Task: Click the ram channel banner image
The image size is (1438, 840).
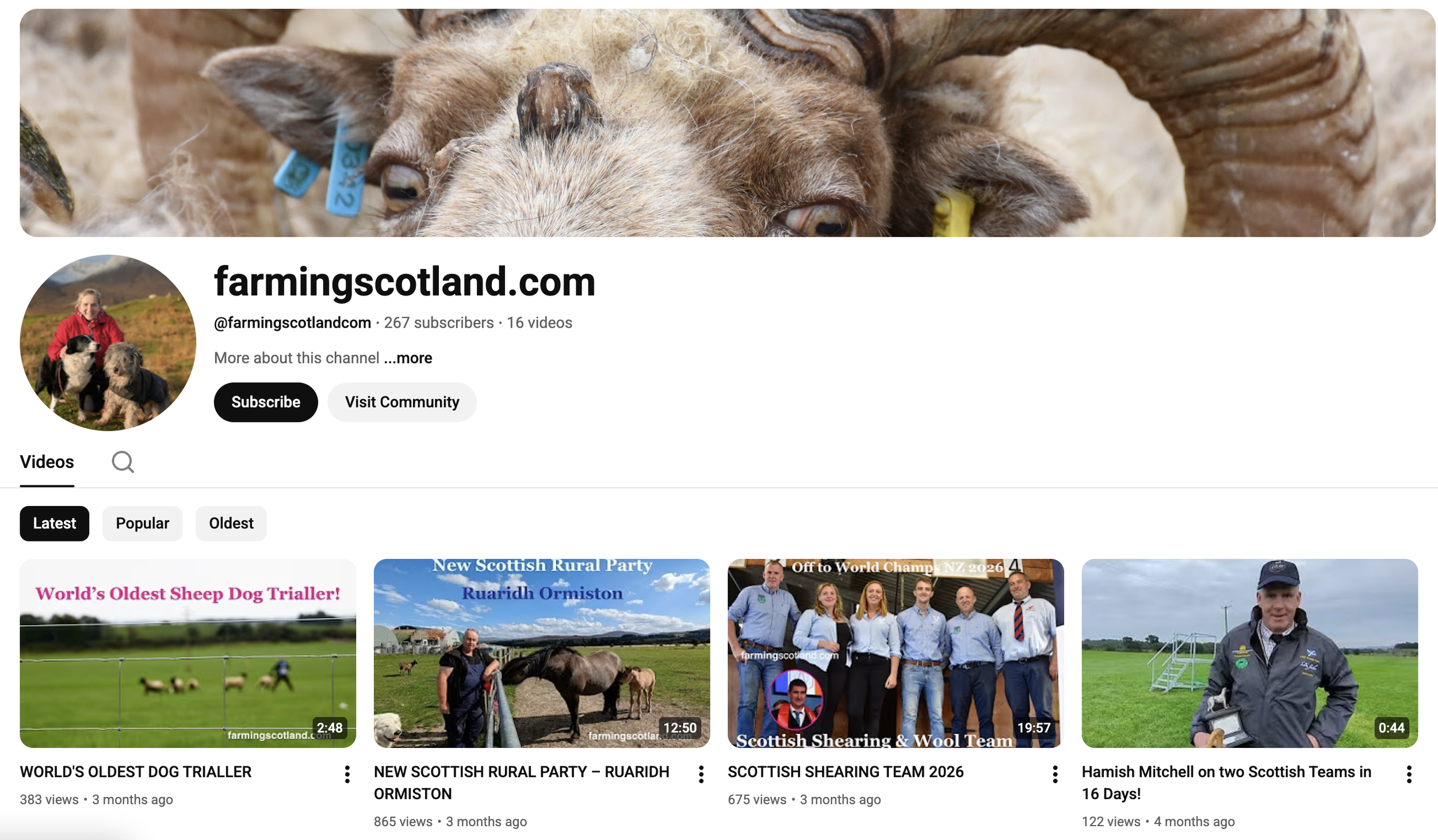Action: coord(728,122)
